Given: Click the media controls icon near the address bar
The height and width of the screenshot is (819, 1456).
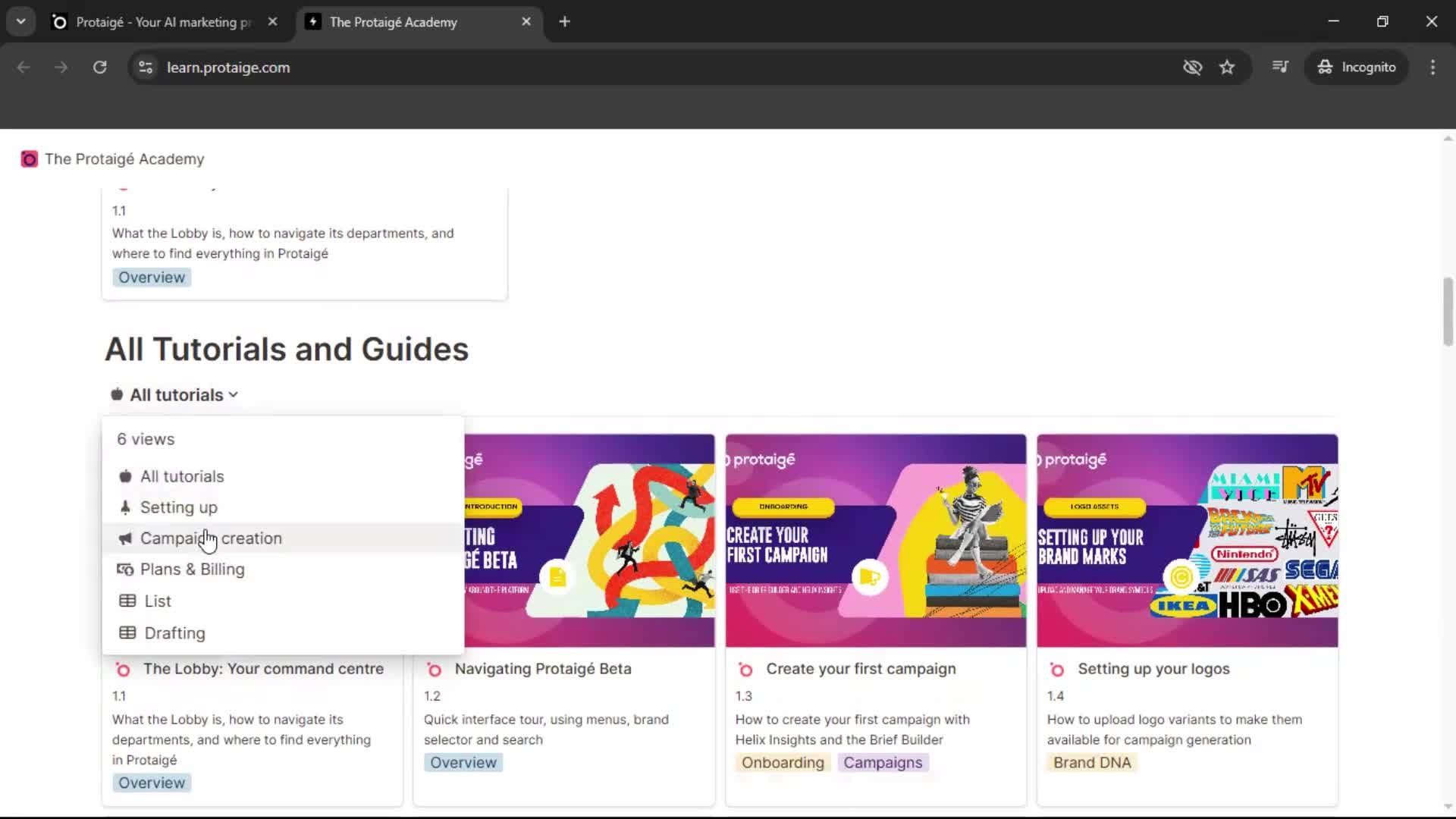Looking at the screenshot, I should pyautogui.click(x=1279, y=67).
